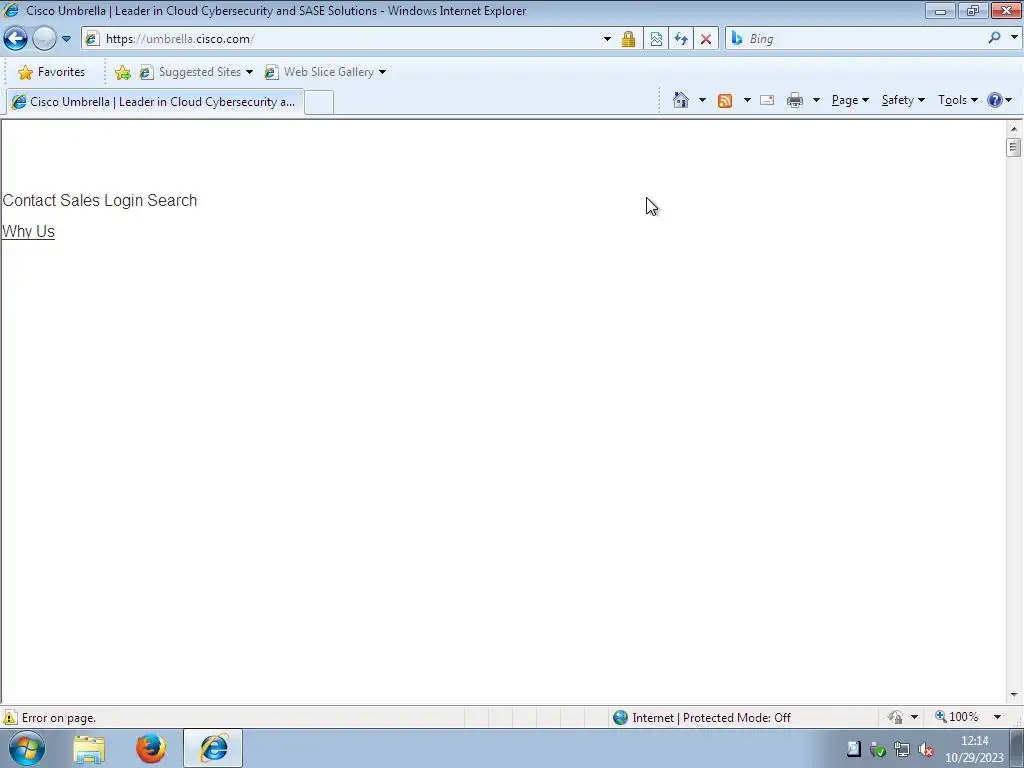
Task: Click the network tray icon
Action: (x=902, y=750)
